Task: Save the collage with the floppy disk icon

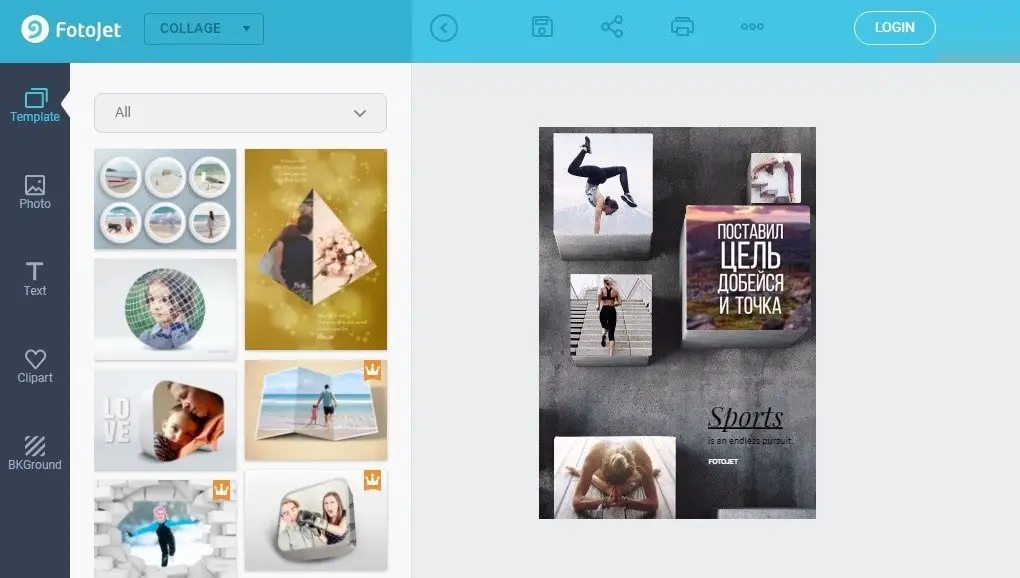Action: pos(542,27)
